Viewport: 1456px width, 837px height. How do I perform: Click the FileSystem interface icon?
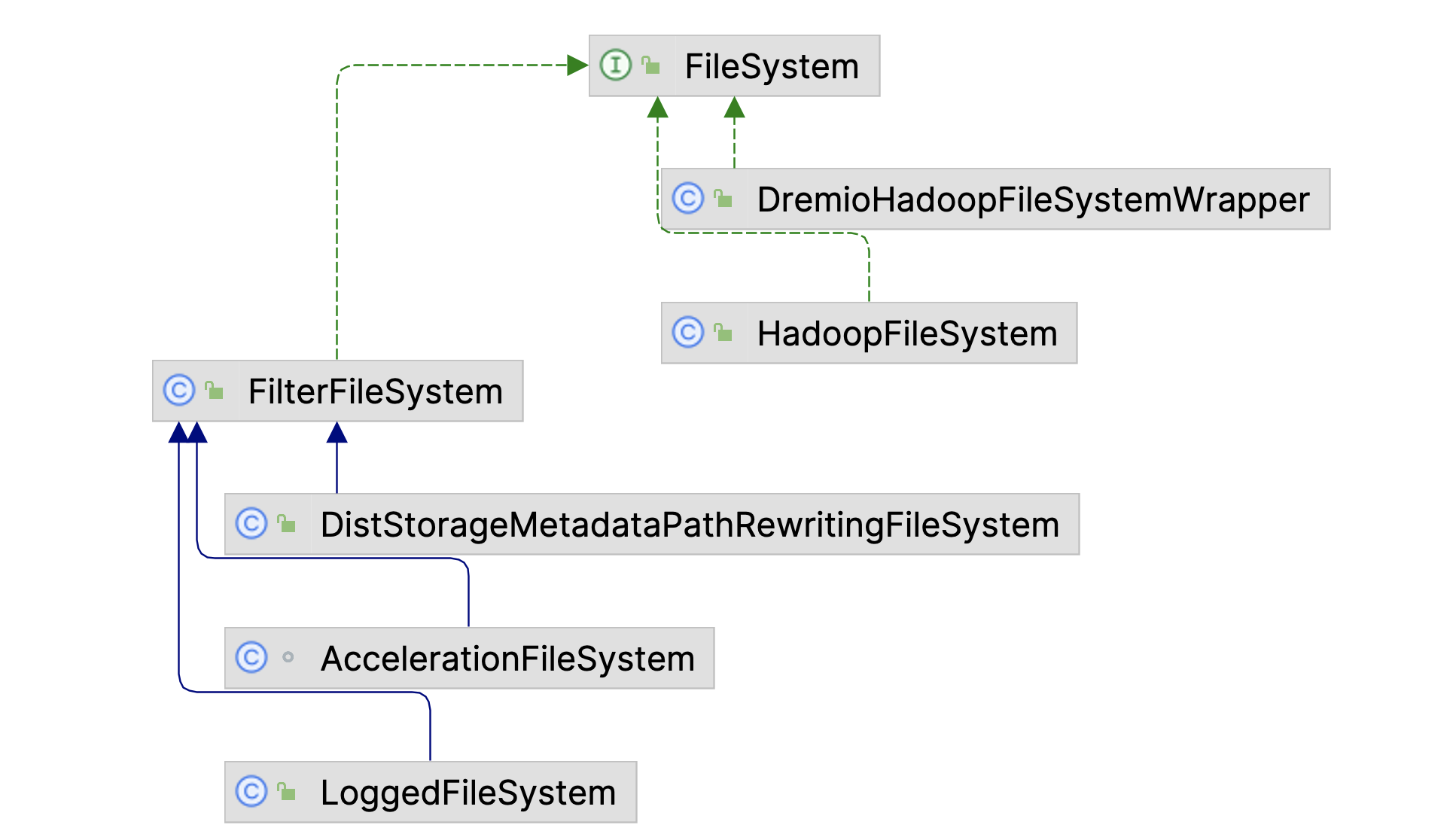click(x=615, y=65)
